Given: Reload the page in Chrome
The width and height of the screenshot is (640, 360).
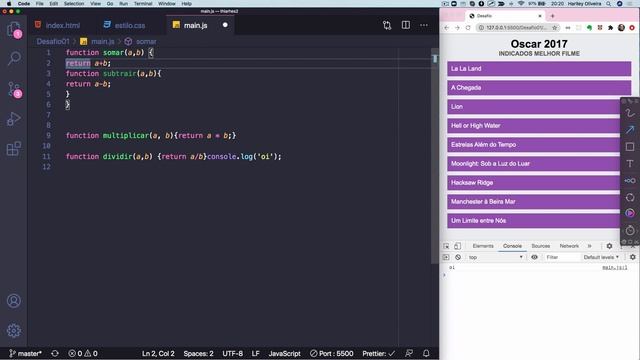Looking at the screenshot, I should pos(468,28).
